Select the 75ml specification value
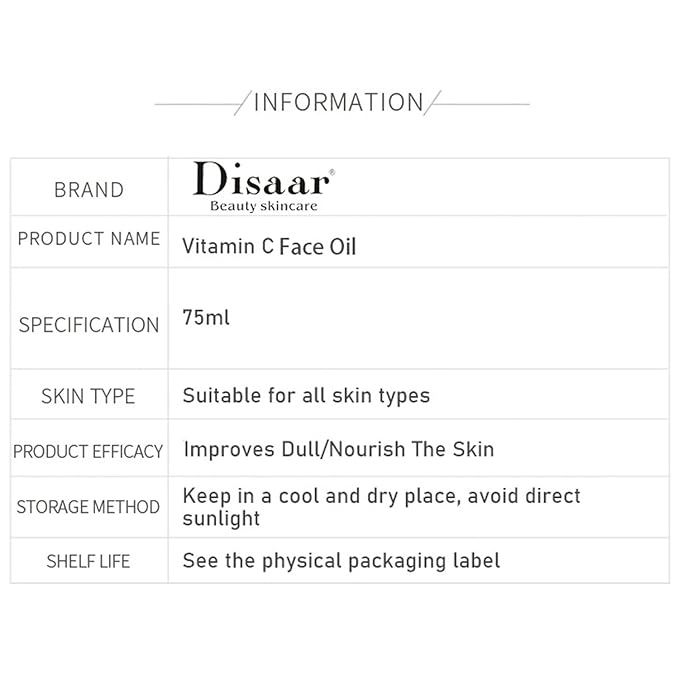This screenshot has height=679, width=679. pos(206,317)
